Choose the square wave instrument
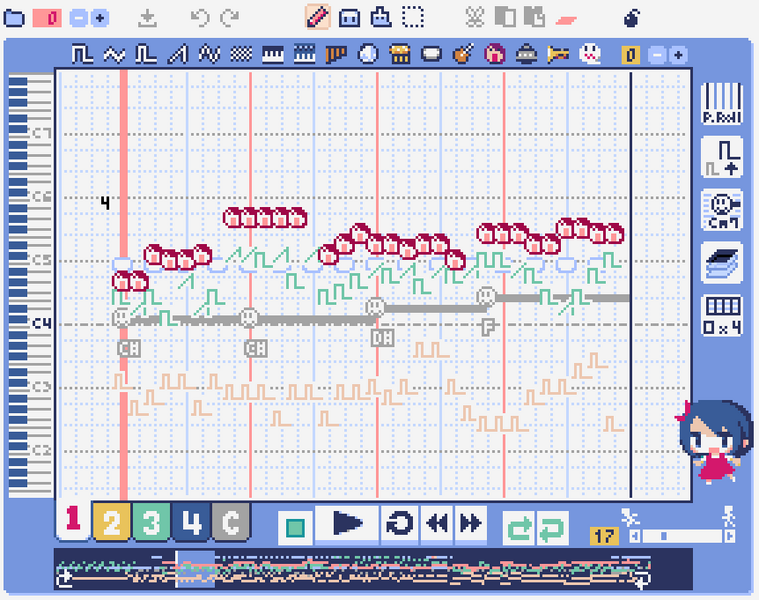This screenshot has height=600, width=759. click(x=83, y=54)
